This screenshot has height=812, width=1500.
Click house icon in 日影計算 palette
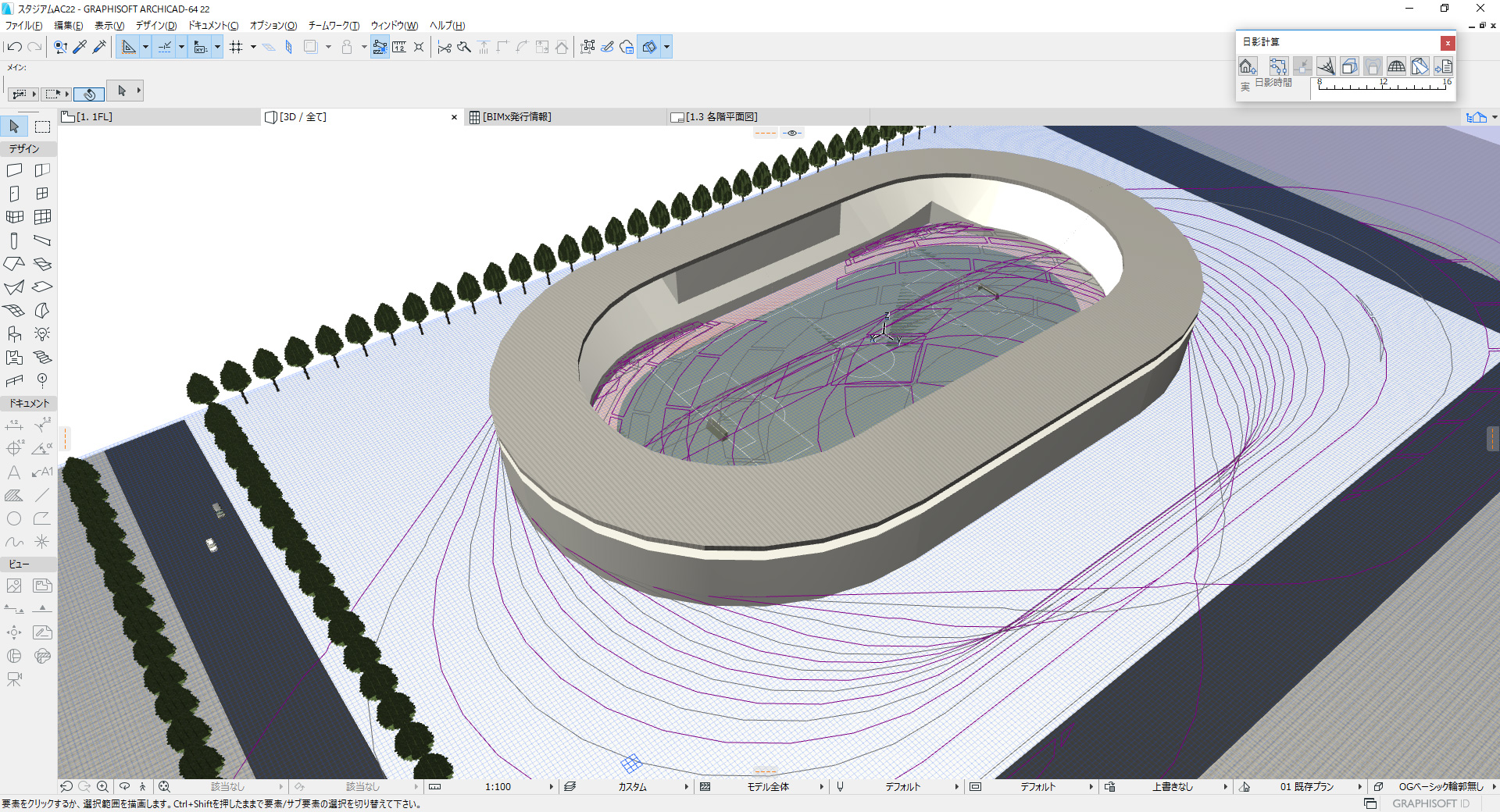coord(1248,66)
